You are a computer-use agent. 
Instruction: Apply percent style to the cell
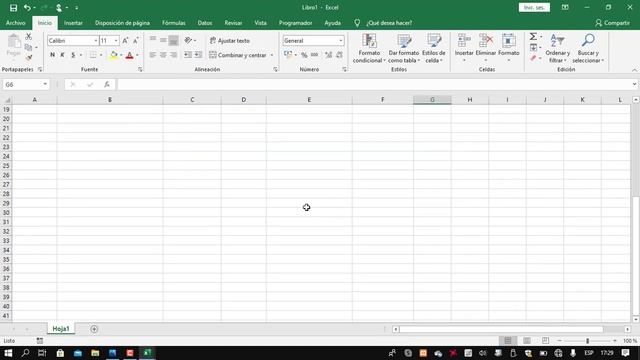pos(304,55)
